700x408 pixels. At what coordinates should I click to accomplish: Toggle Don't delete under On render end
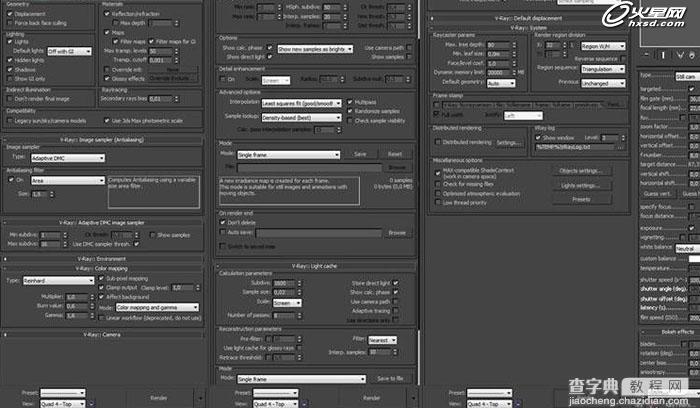tap(223, 222)
